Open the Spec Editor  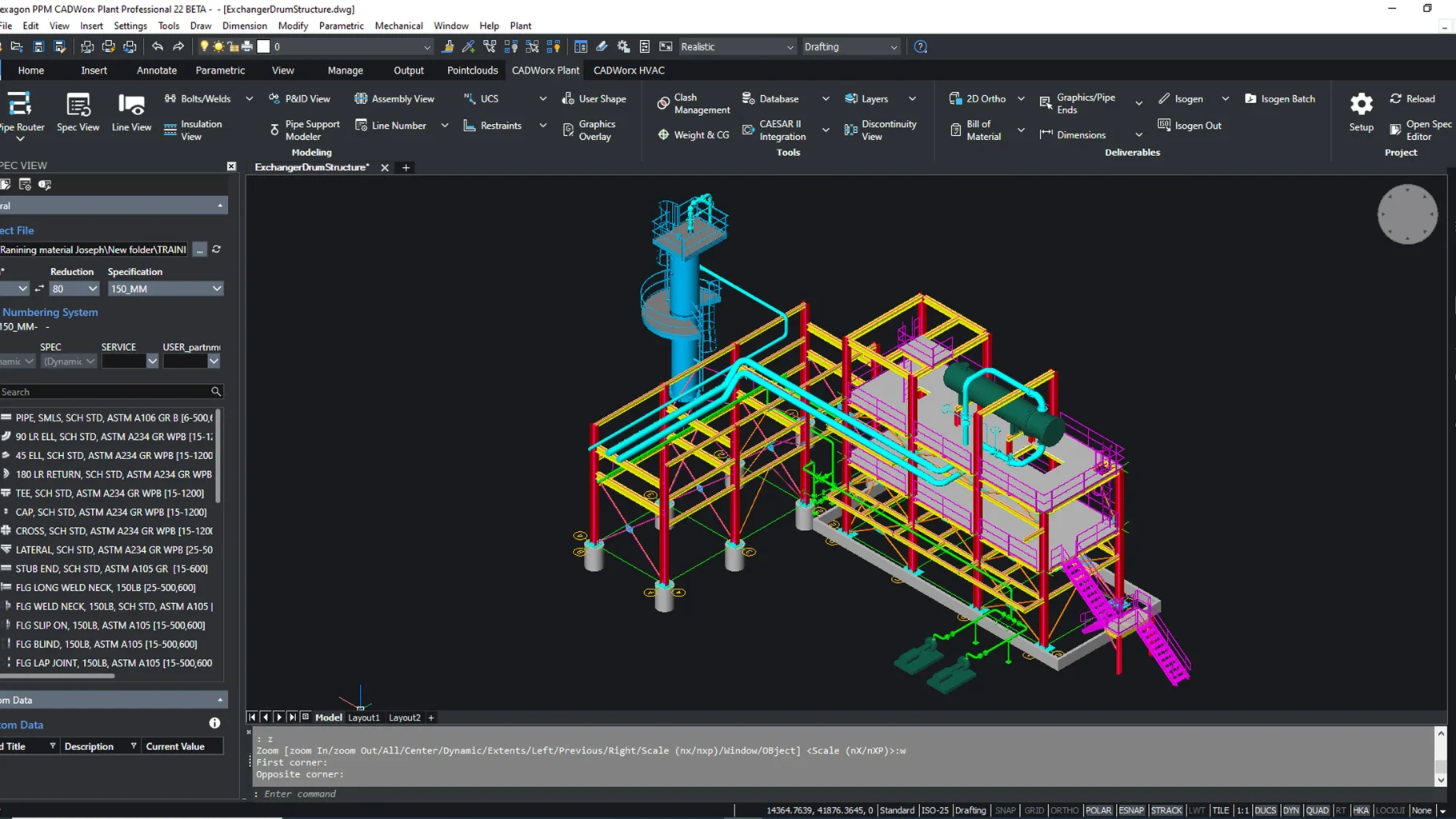click(1421, 130)
